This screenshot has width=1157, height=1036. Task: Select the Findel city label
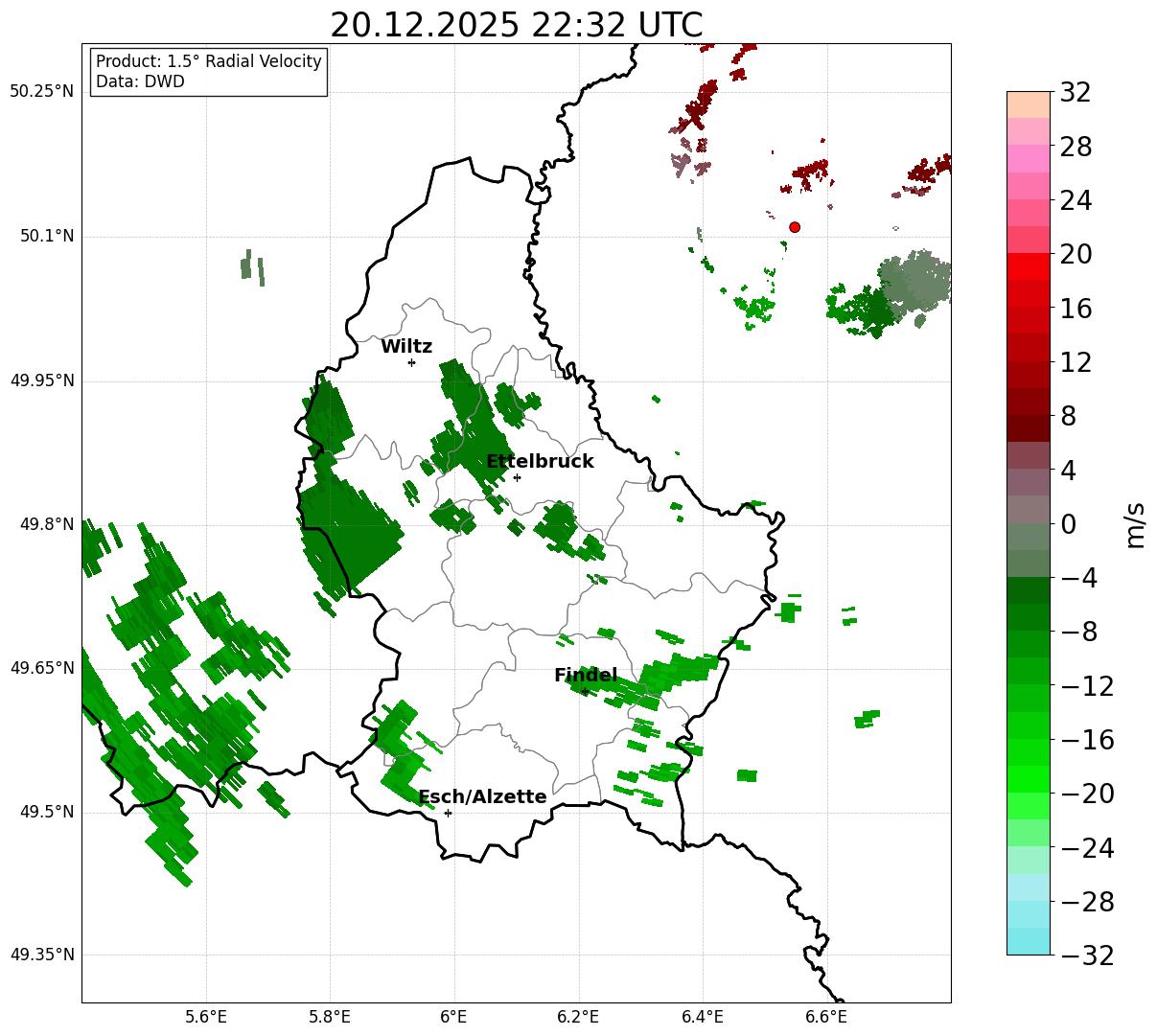pos(586,676)
